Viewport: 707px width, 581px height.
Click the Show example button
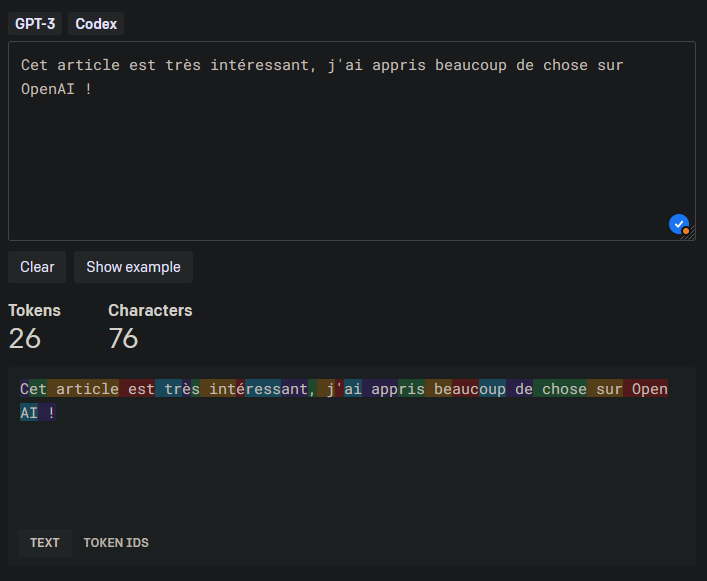[x=133, y=267]
